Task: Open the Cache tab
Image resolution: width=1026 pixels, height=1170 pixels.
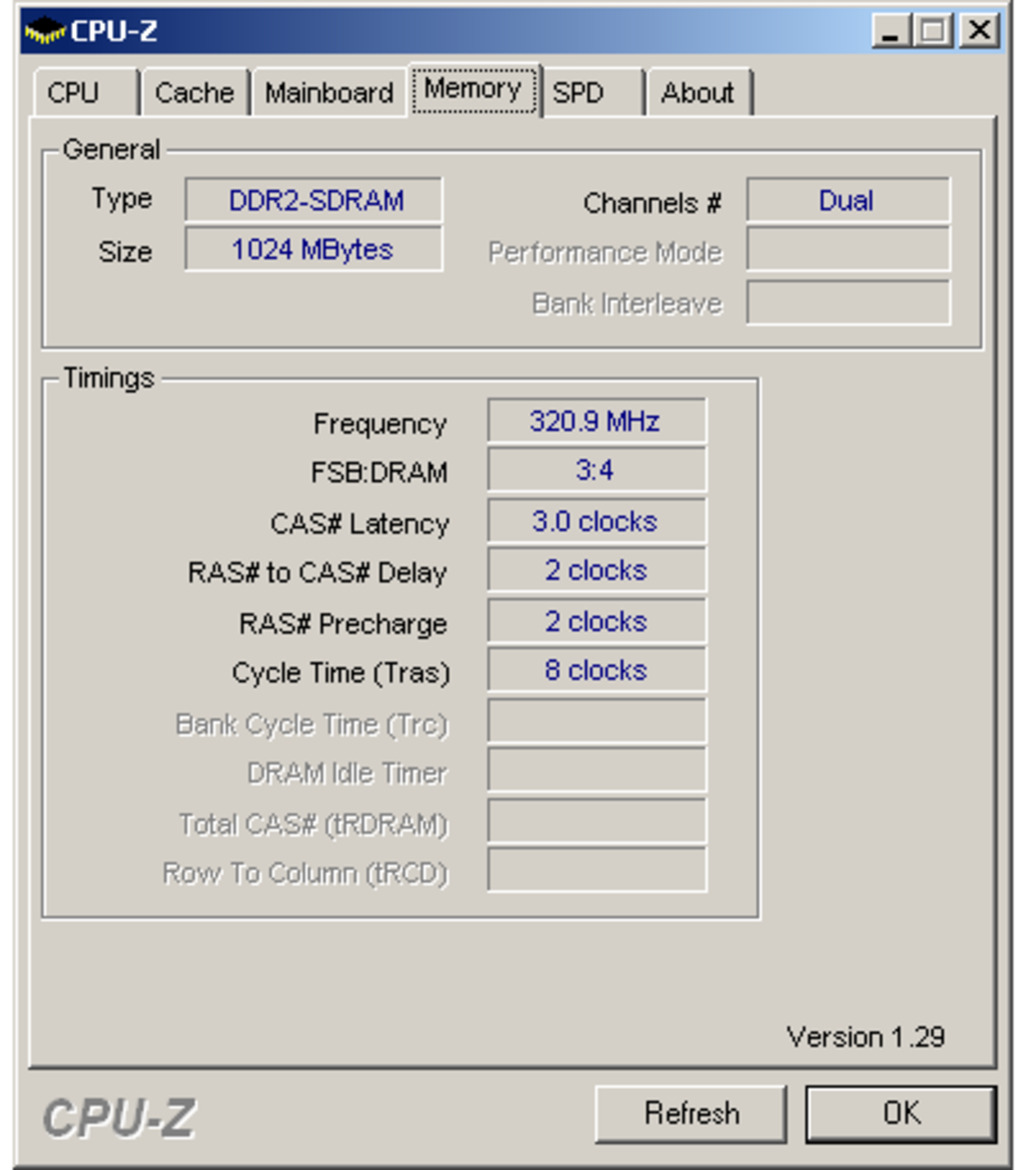Action: click(x=195, y=93)
